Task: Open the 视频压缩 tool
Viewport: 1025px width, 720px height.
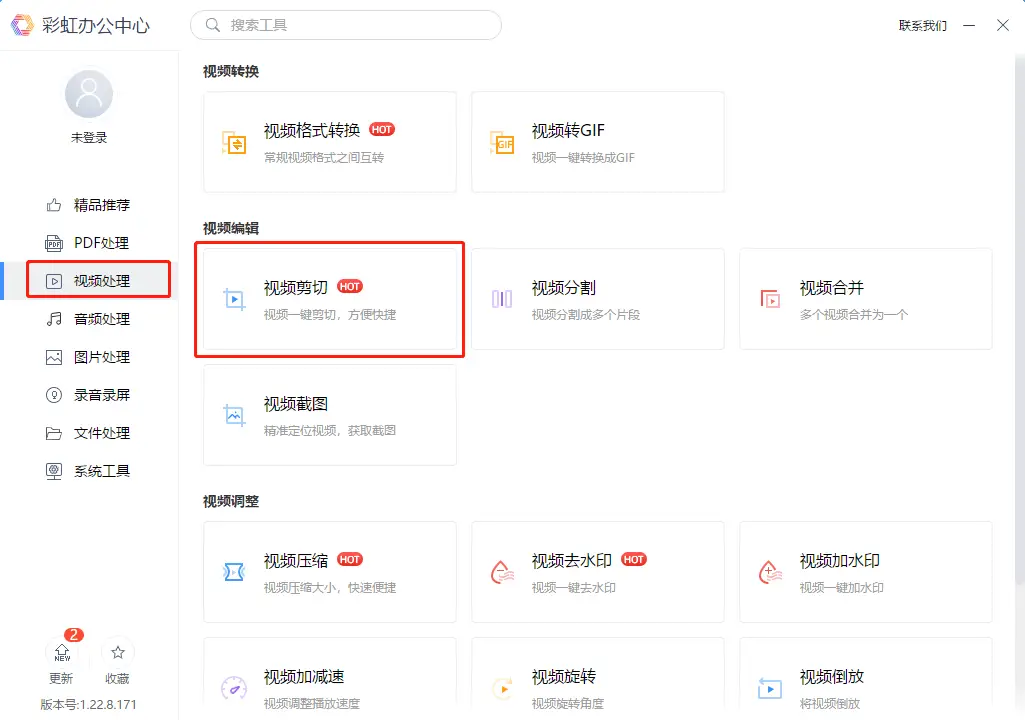Action: 329,572
